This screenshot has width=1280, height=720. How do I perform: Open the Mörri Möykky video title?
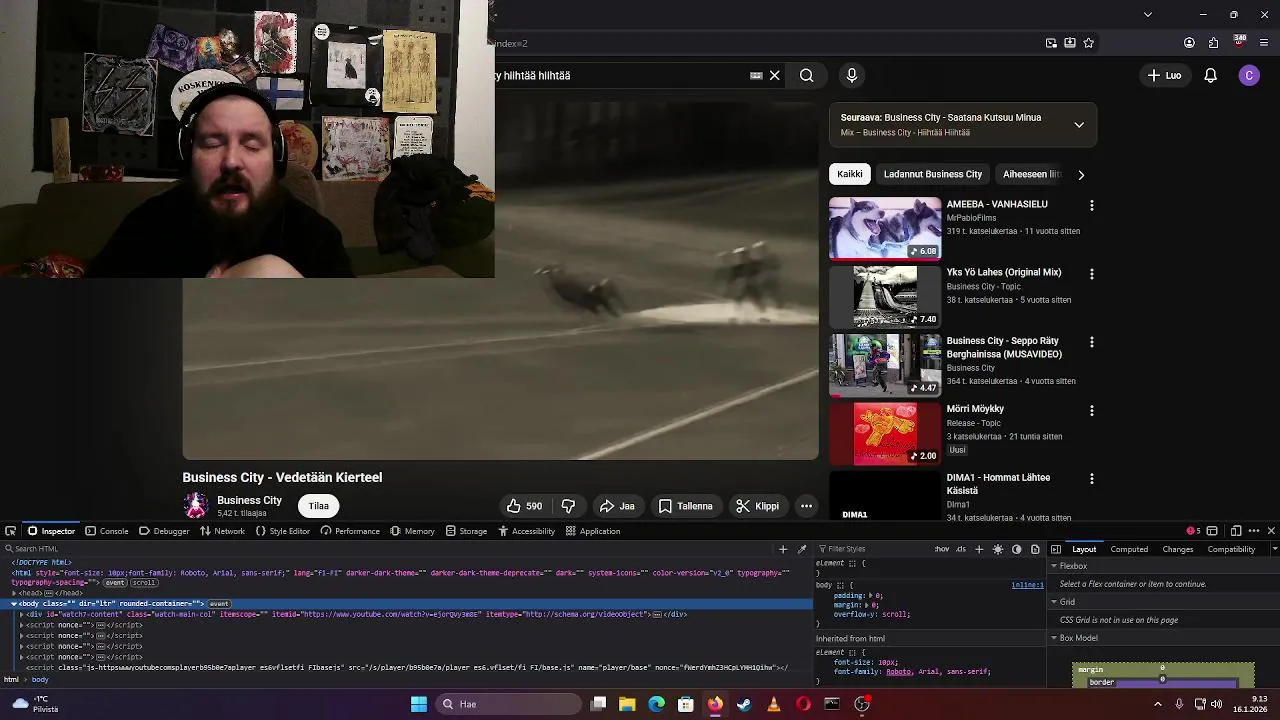975,409
